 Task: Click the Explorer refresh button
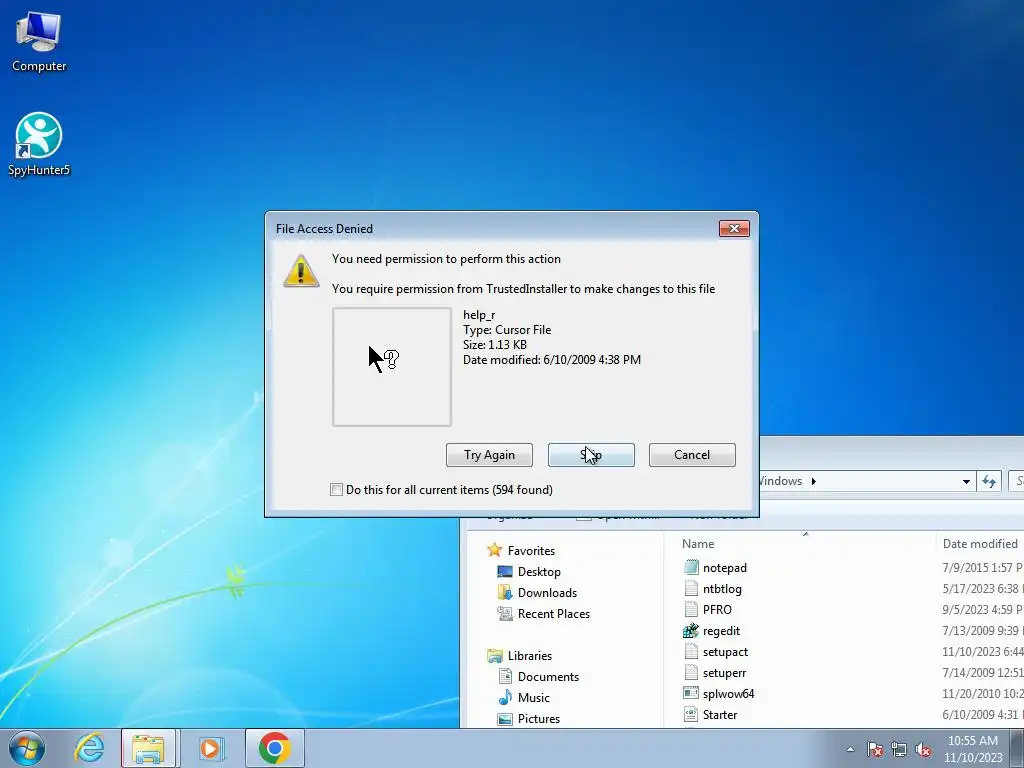(x=989, y=481)
